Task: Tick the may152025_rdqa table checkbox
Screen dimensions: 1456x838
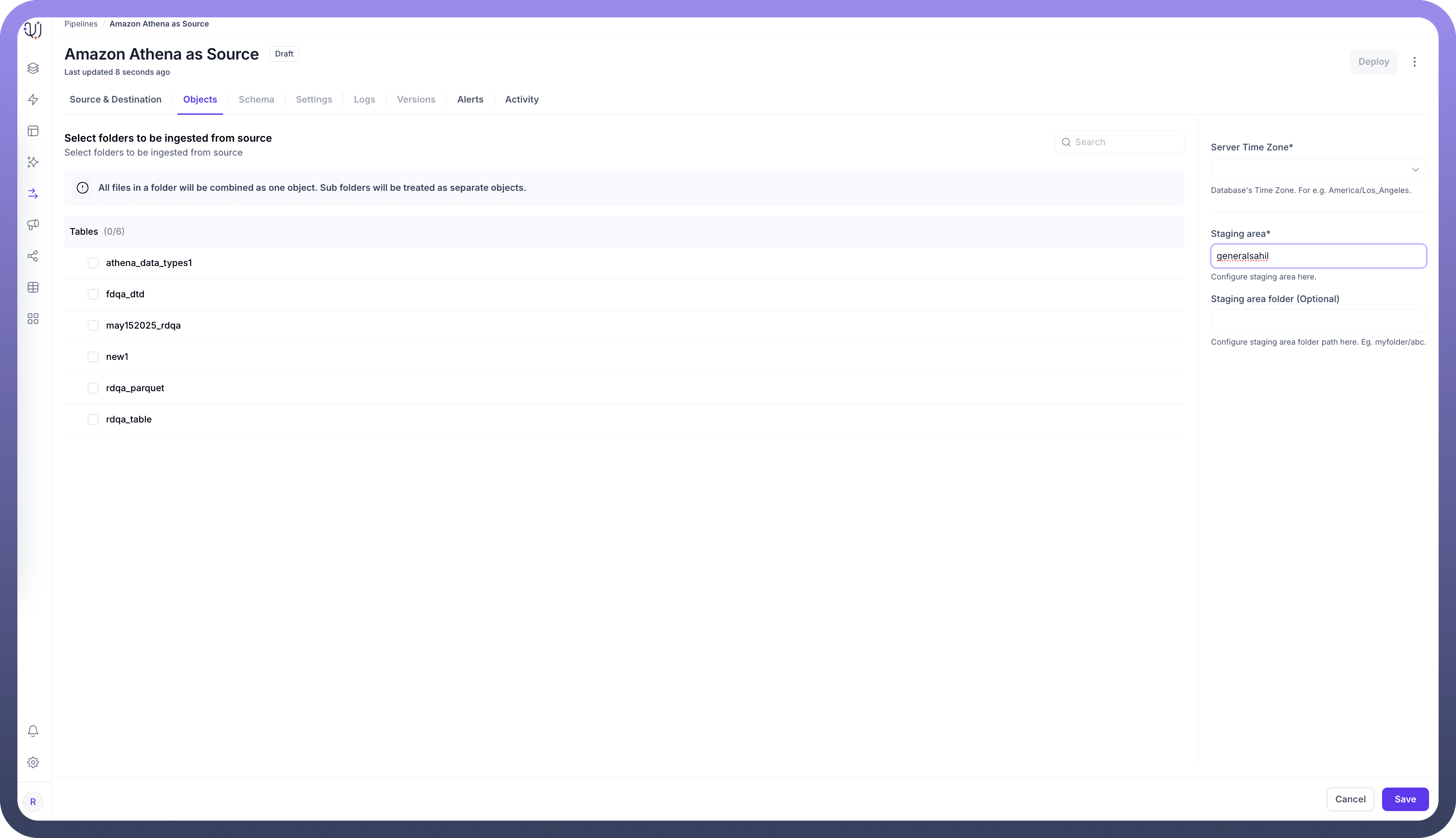Action: click(93, 326)
